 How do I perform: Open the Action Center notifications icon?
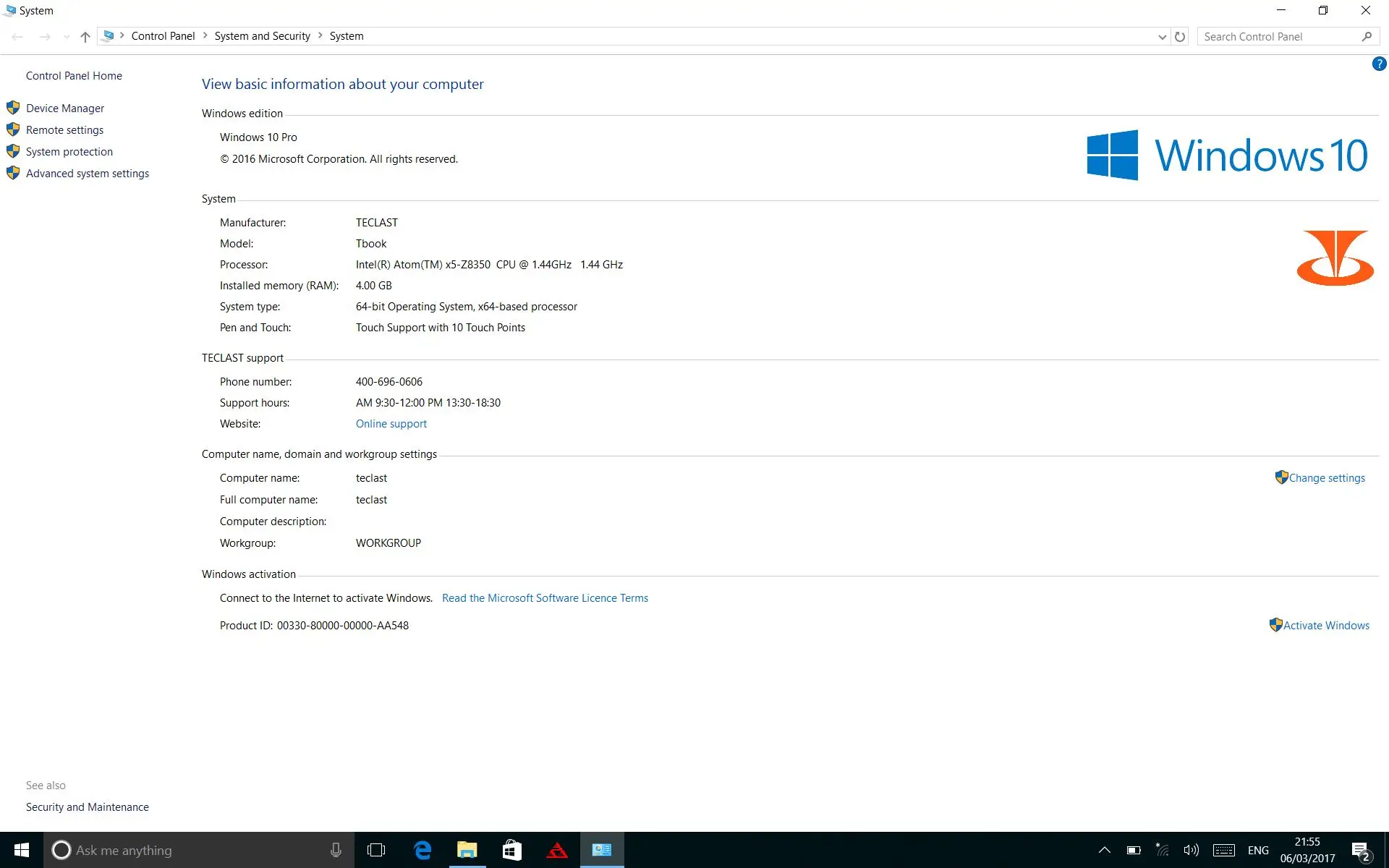click(x=1361, y=851)
